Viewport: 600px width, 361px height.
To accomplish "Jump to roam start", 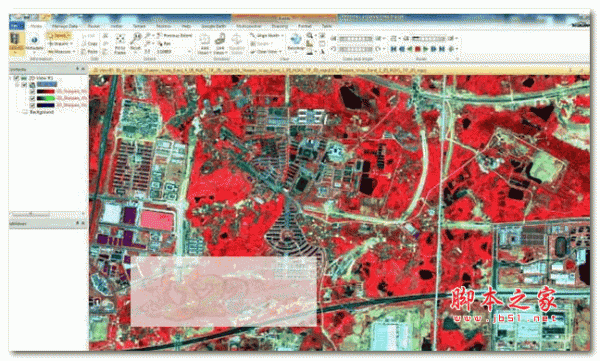I will [393, 49].
